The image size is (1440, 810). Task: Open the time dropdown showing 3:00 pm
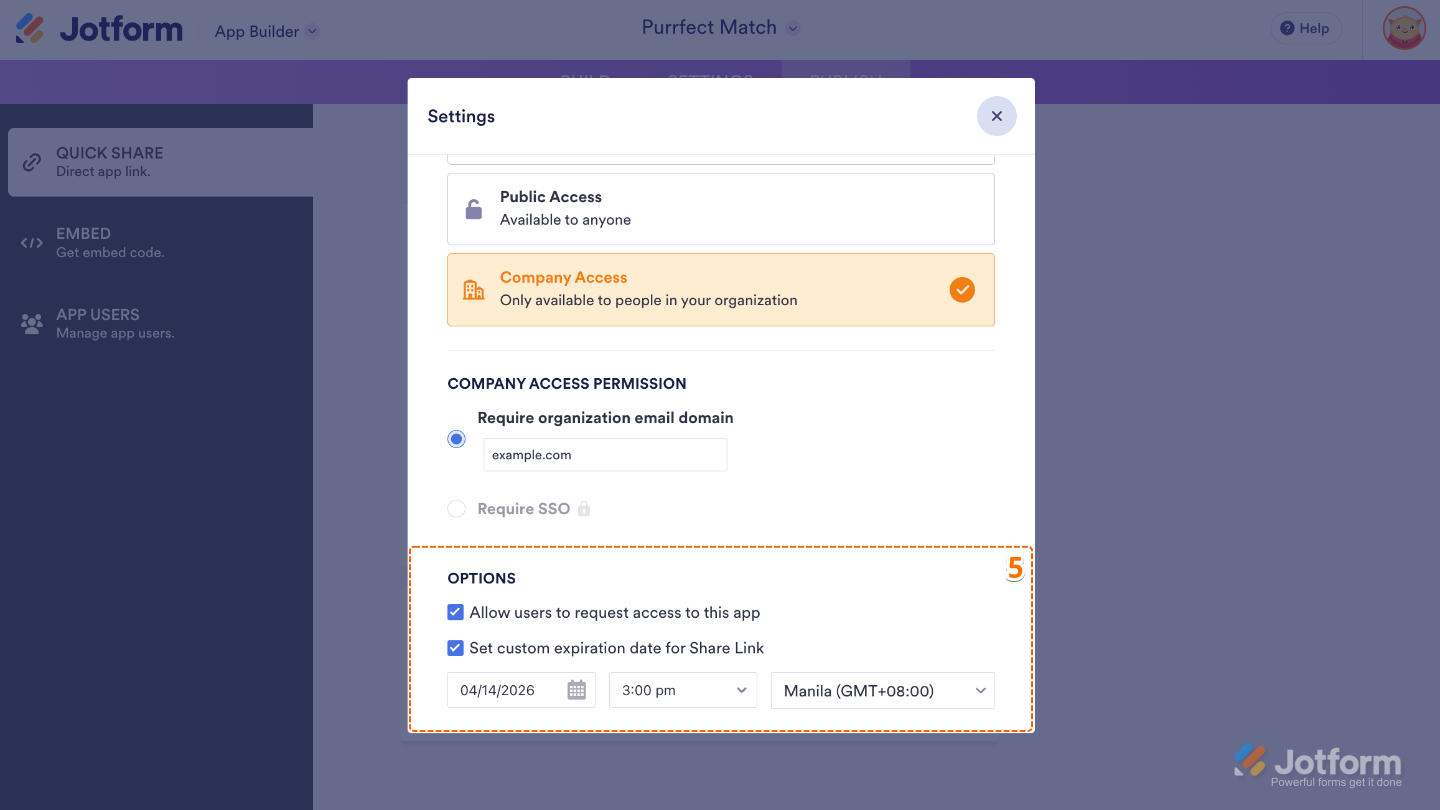click(x=683, y=690)
